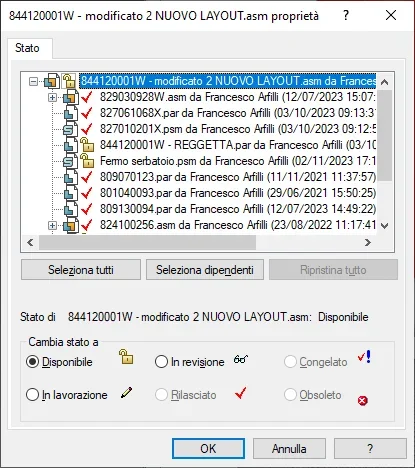
Task: Select the Rilasciato radio button
Action: [x=161, y=395]
